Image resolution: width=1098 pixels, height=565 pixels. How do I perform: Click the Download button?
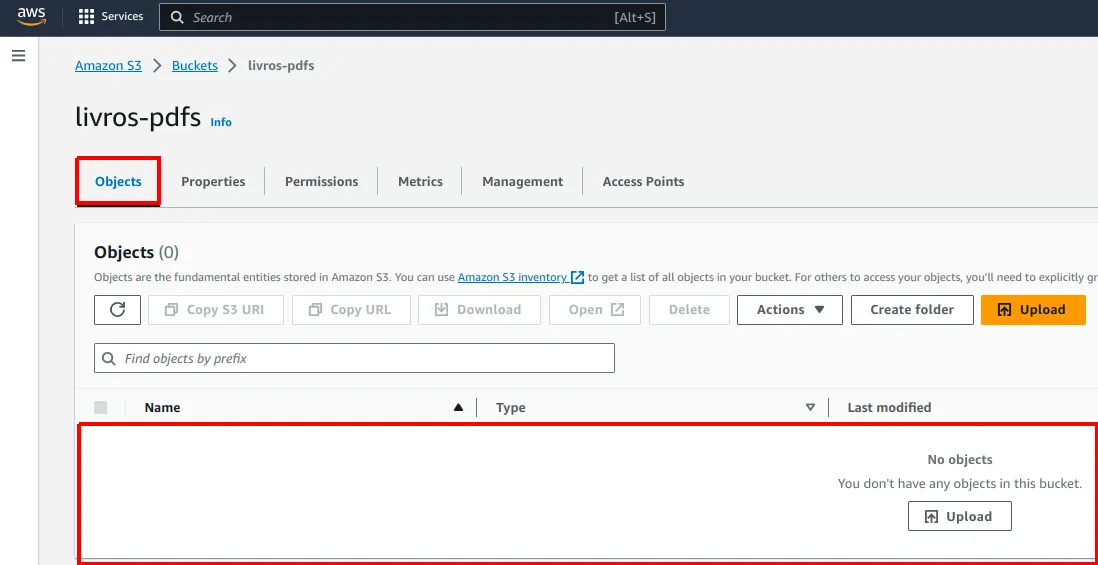[479, 309]
